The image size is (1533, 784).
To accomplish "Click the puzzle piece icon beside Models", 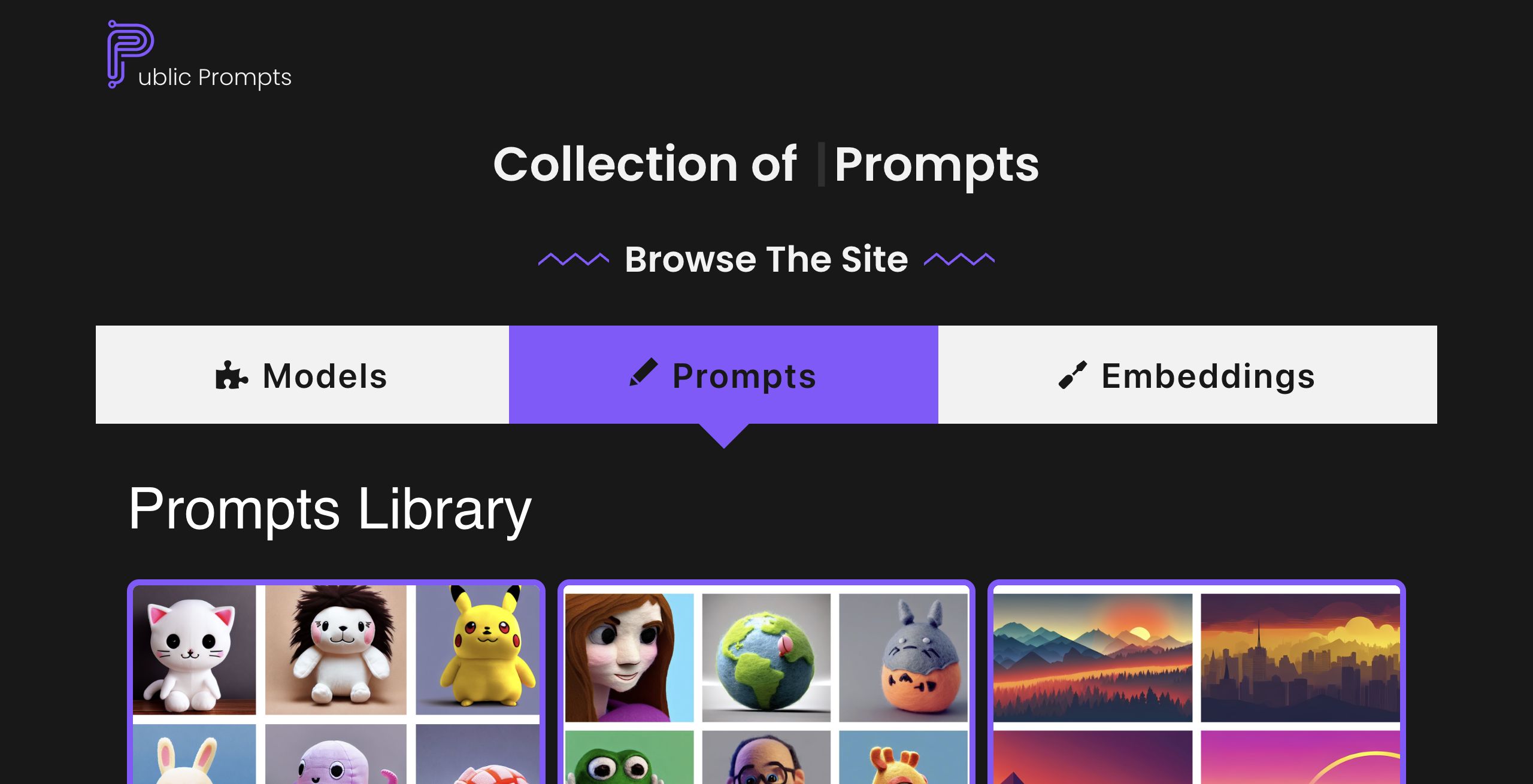I will (231, 375).
